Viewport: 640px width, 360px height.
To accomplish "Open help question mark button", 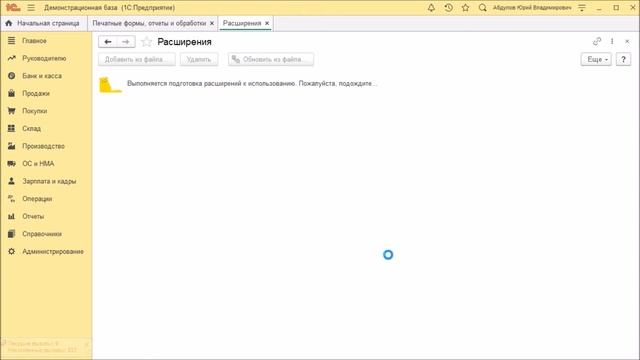I will point(623,59).
